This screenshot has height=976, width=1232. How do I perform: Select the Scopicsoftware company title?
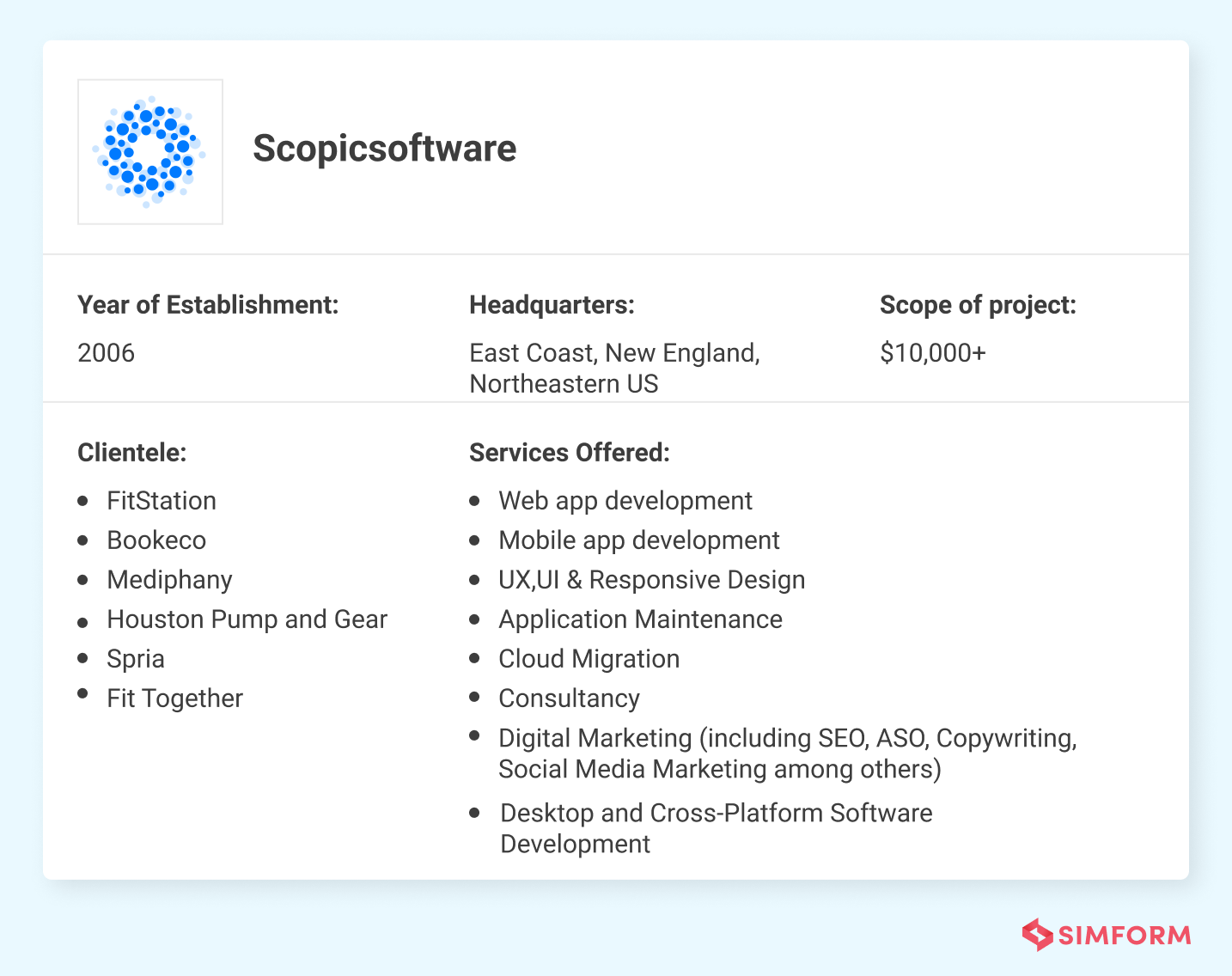[x=384, y=149]
